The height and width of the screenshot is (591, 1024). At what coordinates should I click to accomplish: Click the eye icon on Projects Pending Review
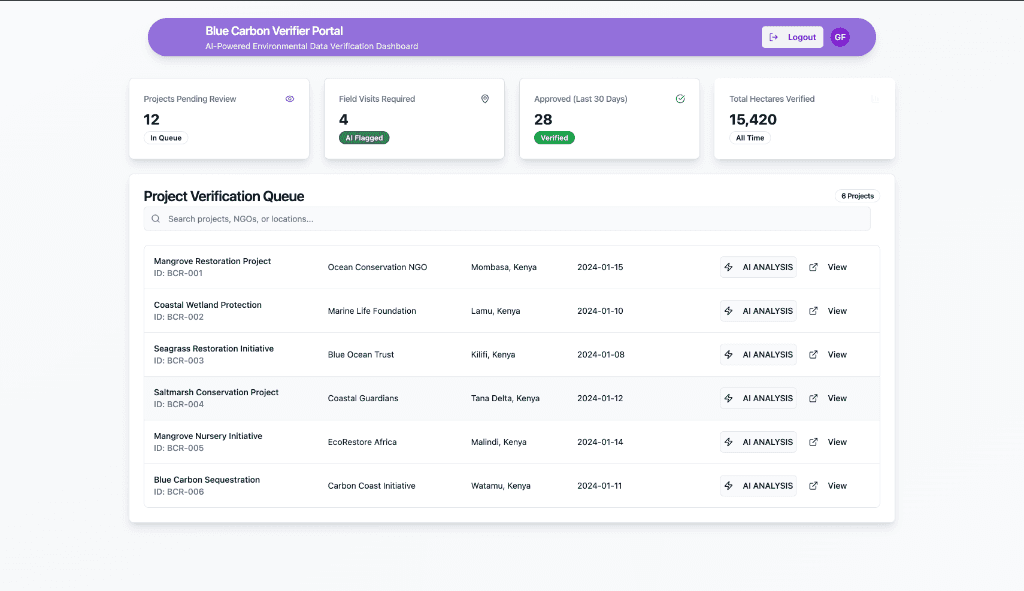(x=290, y=99)
